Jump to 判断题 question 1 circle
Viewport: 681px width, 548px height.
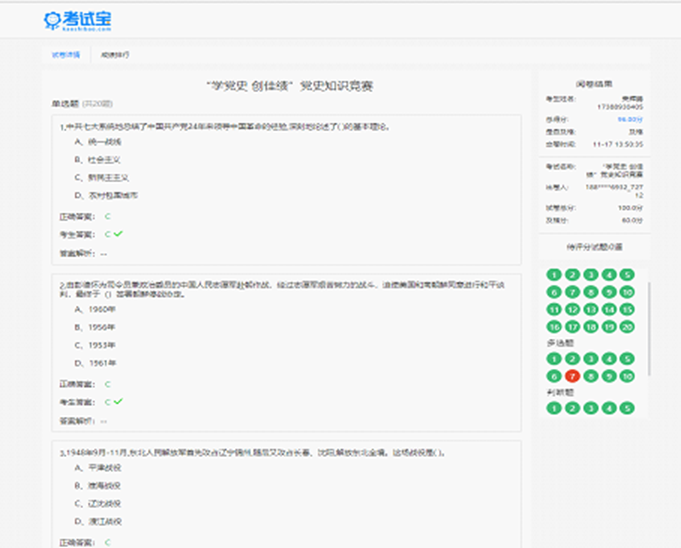pos(553,408)
